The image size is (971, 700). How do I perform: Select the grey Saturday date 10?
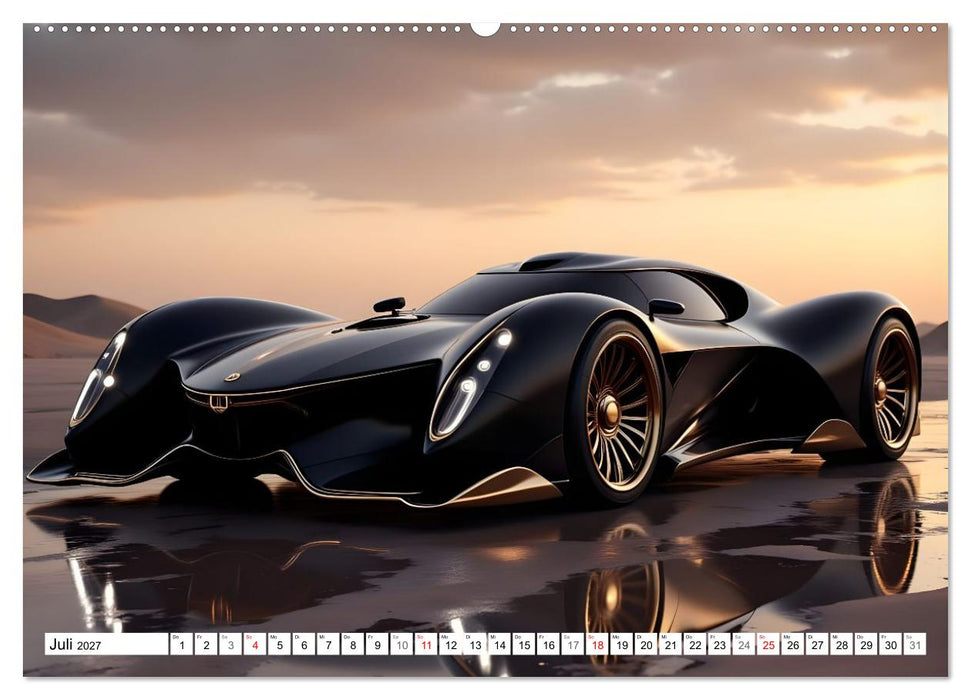pos(402,644)
